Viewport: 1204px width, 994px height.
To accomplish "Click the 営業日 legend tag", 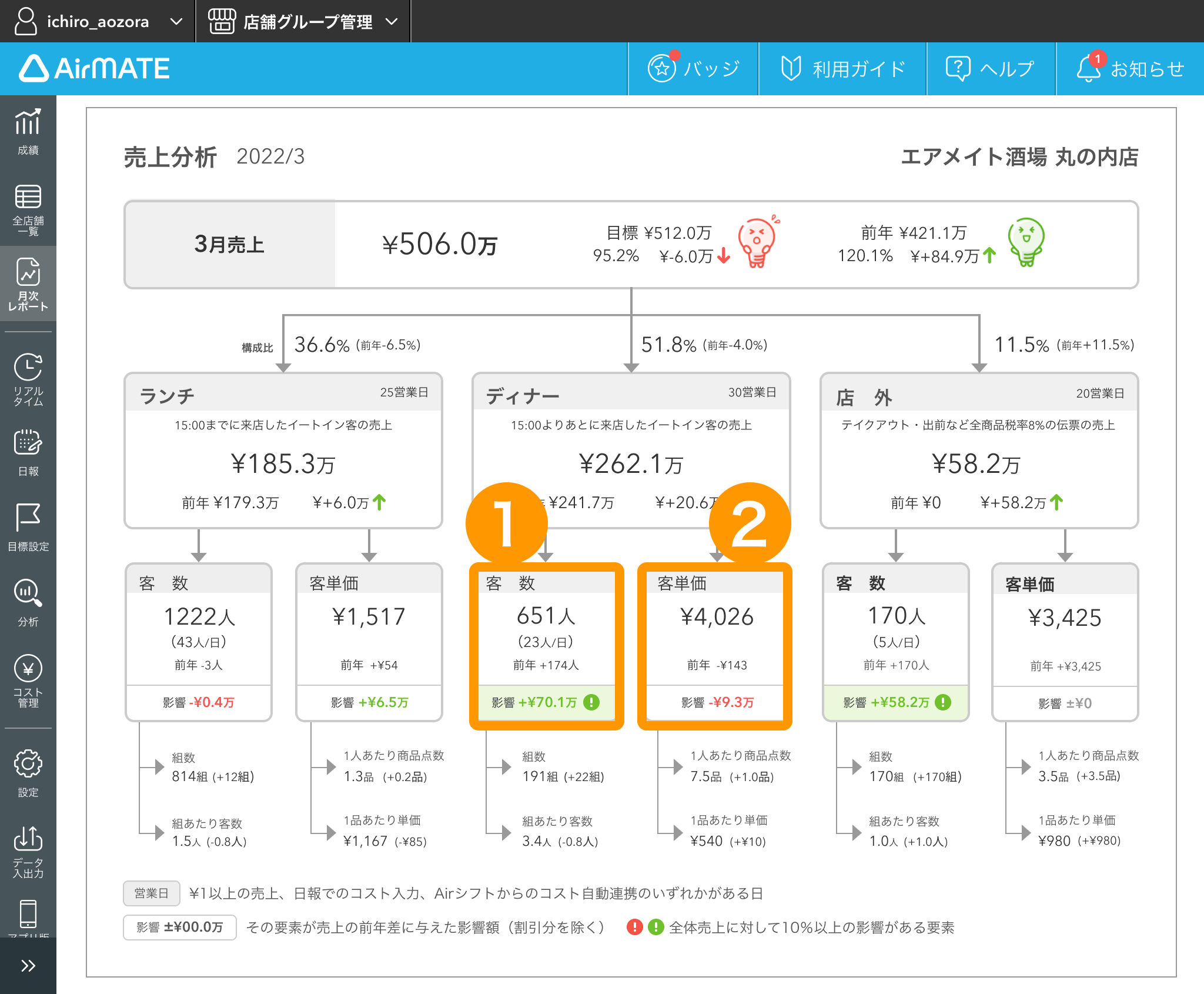I will (152, 893).
